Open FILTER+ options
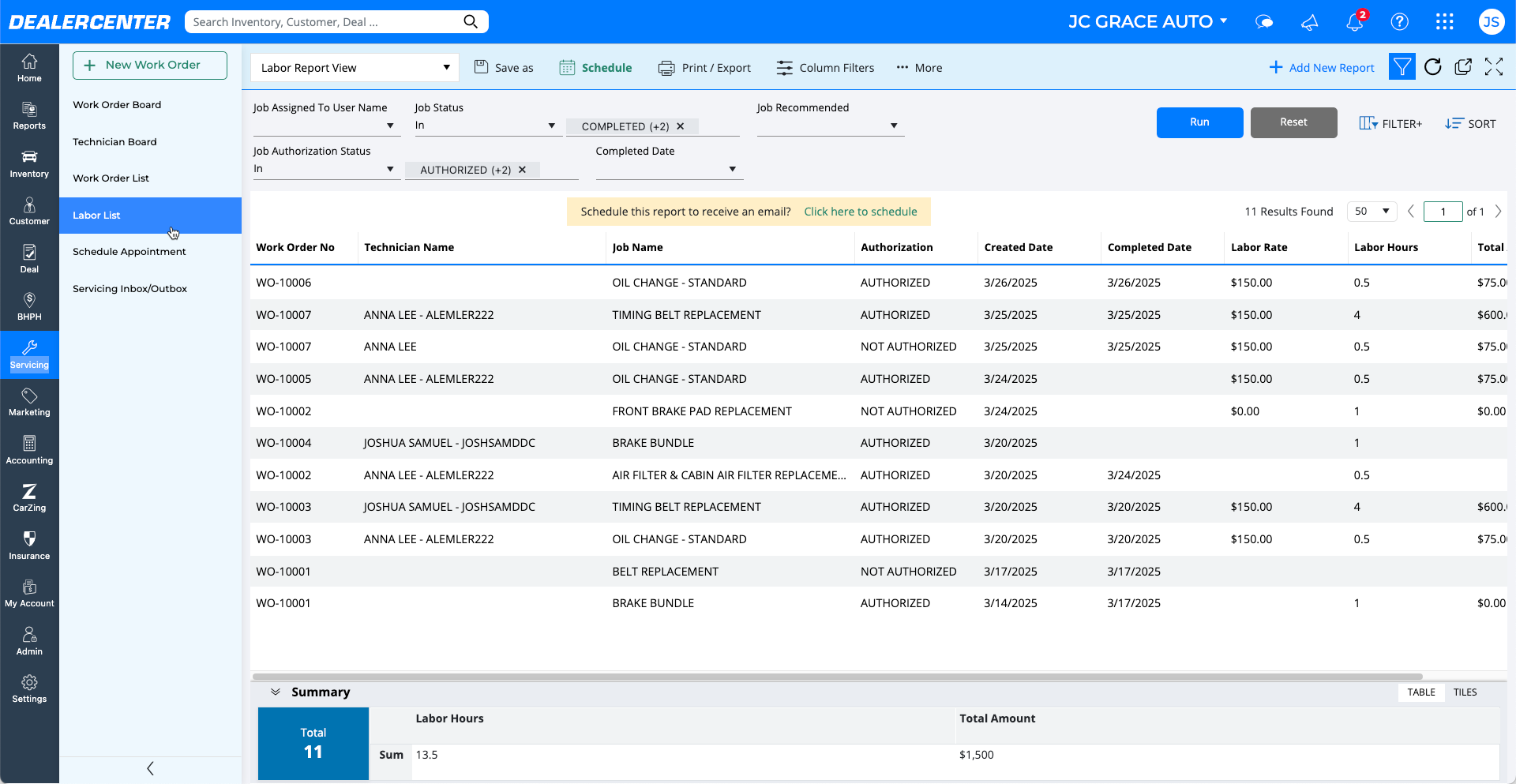The height and width of the screenshot is (784, 1516). pos(1390,124)
